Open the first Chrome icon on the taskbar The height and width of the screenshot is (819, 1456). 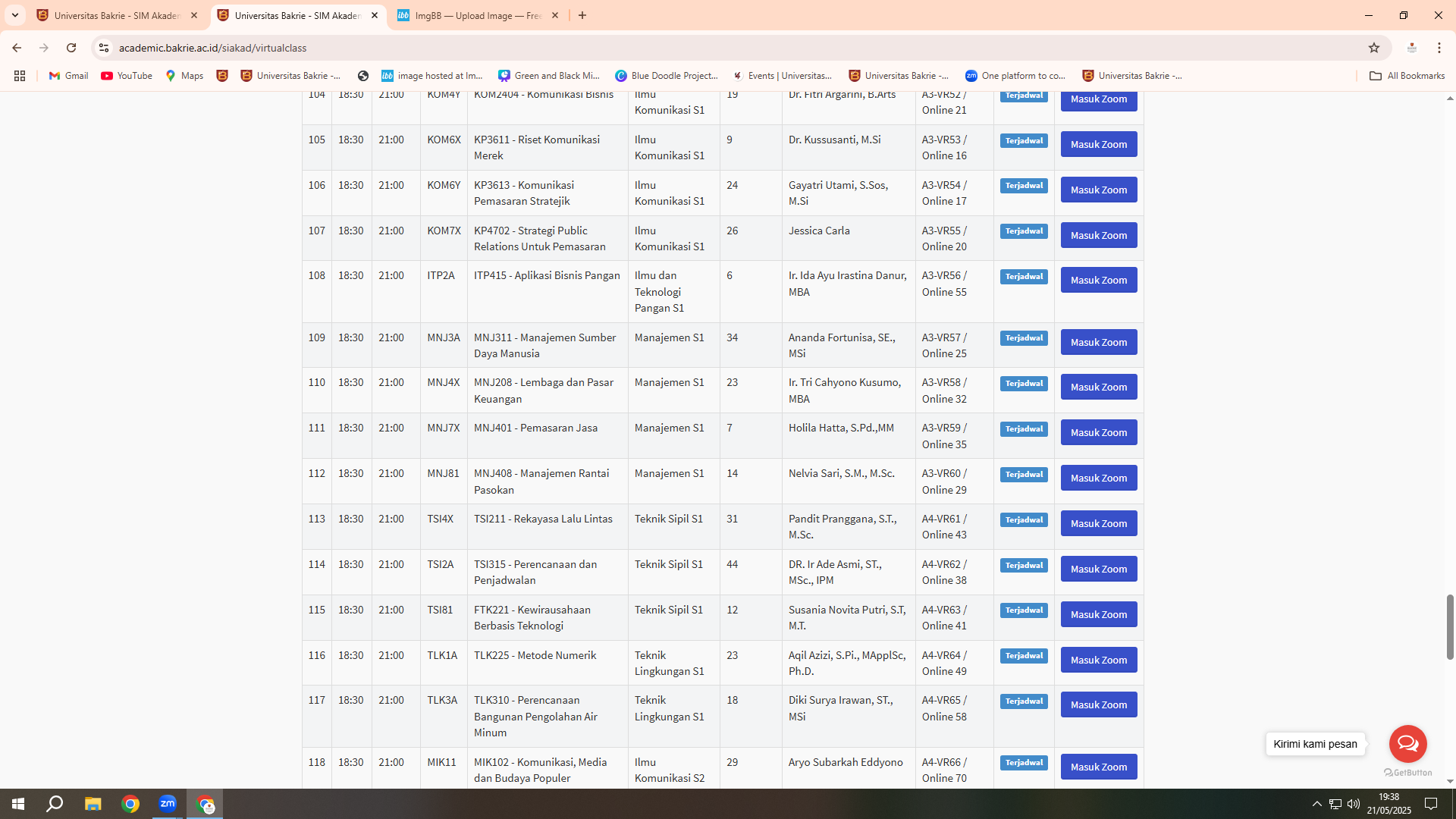(130, 804)
